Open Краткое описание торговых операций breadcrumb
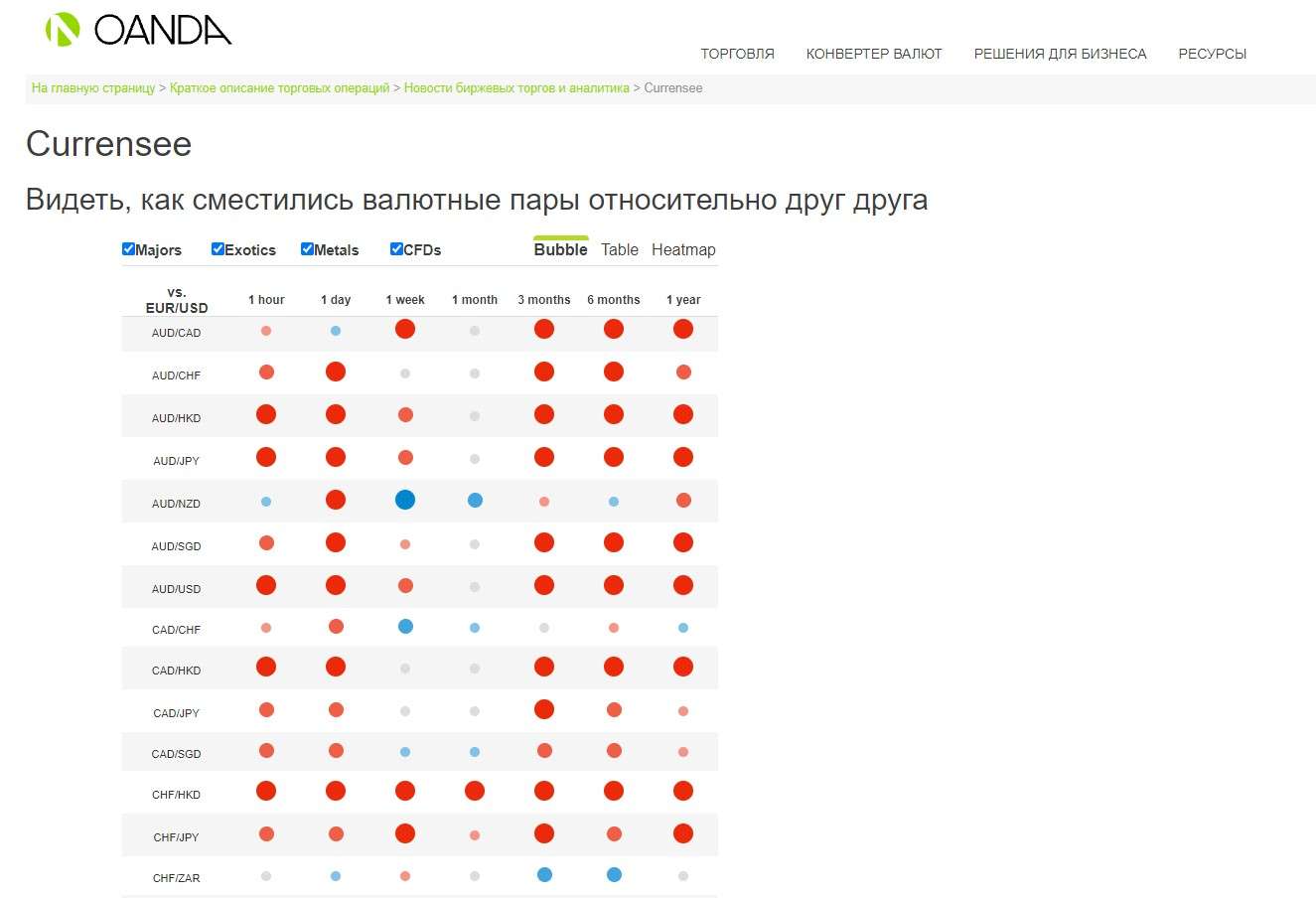 pyautogui.click(x=280, y=88)
